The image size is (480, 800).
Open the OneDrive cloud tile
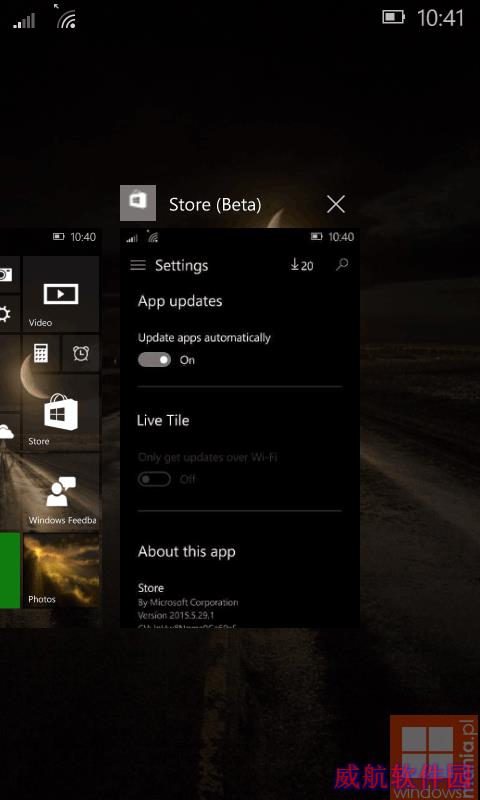(10, 432)
